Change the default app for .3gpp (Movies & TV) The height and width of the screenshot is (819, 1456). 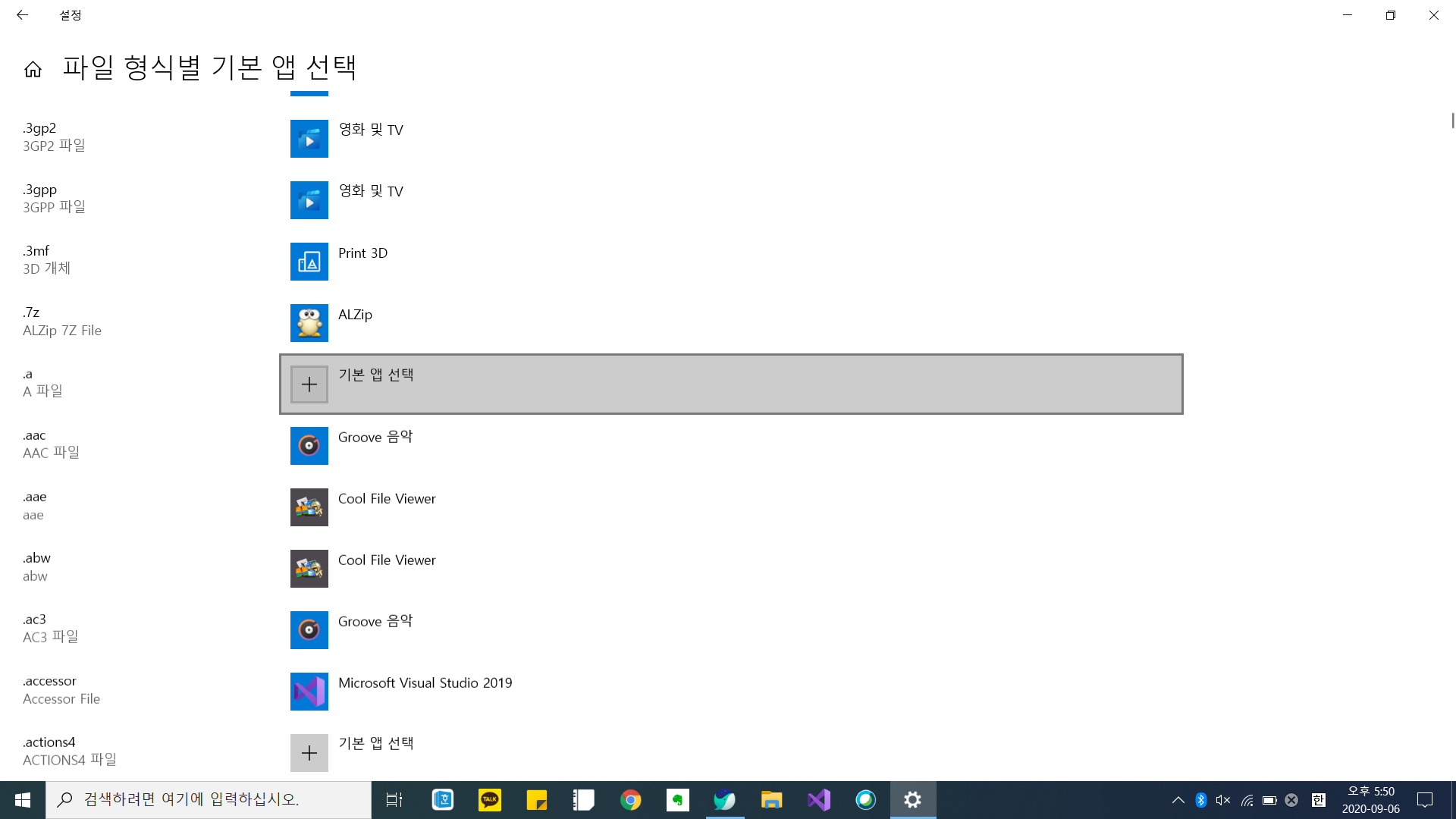tap(370, 191)
